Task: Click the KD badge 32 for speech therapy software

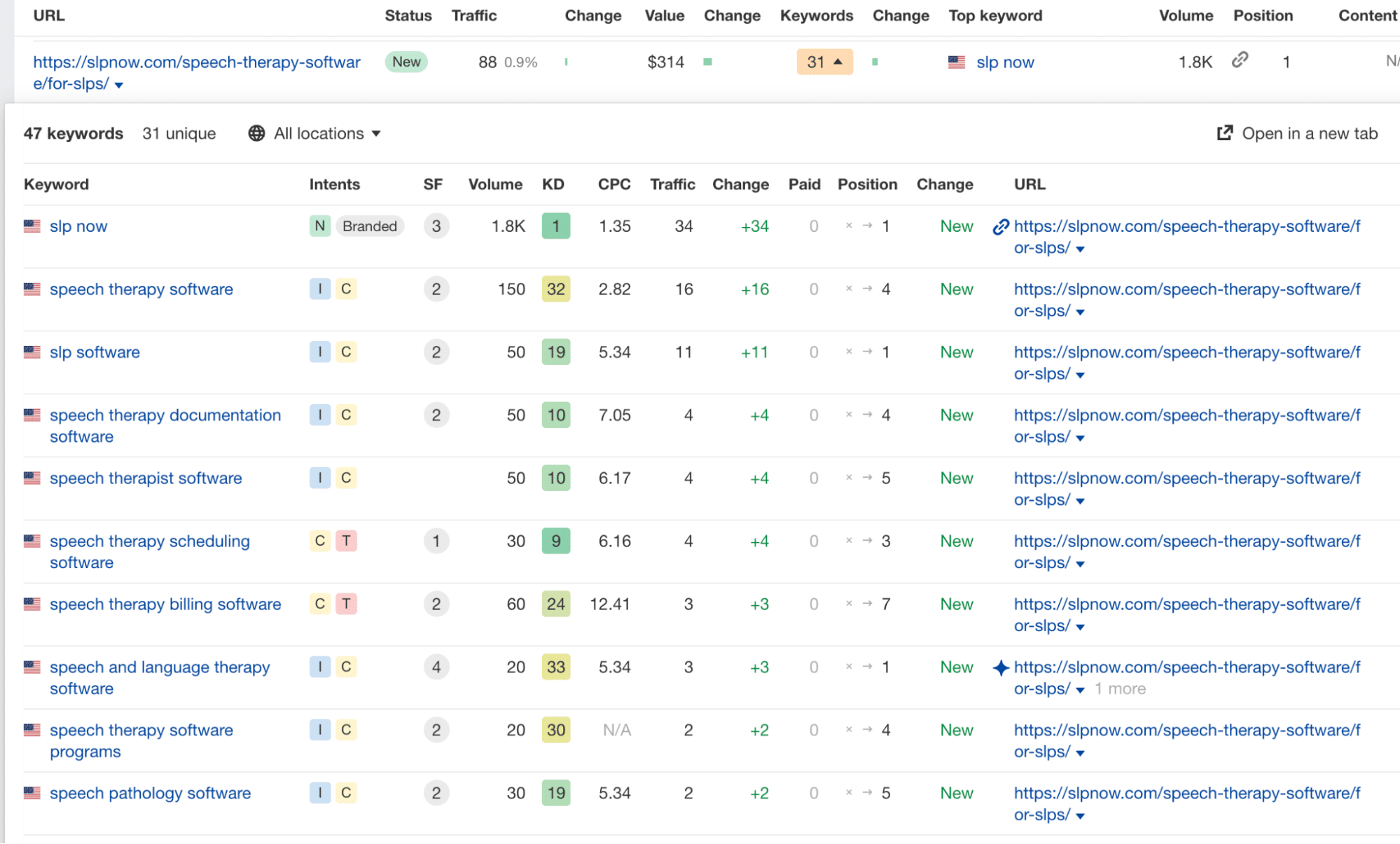Action: 555,289
